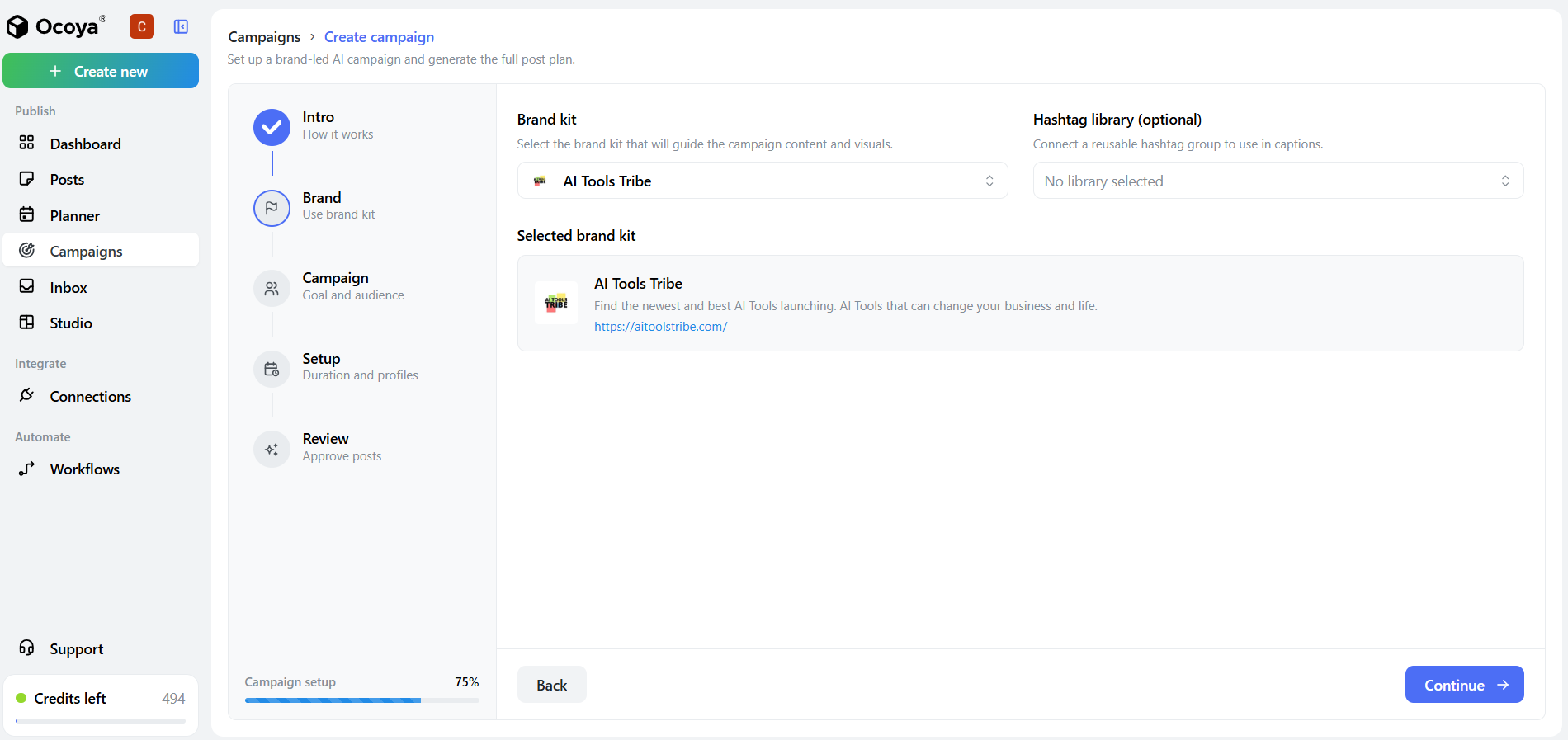
Task: Click the Brand kit dropdown chevron arrows
Action: [x=989, y=181]
